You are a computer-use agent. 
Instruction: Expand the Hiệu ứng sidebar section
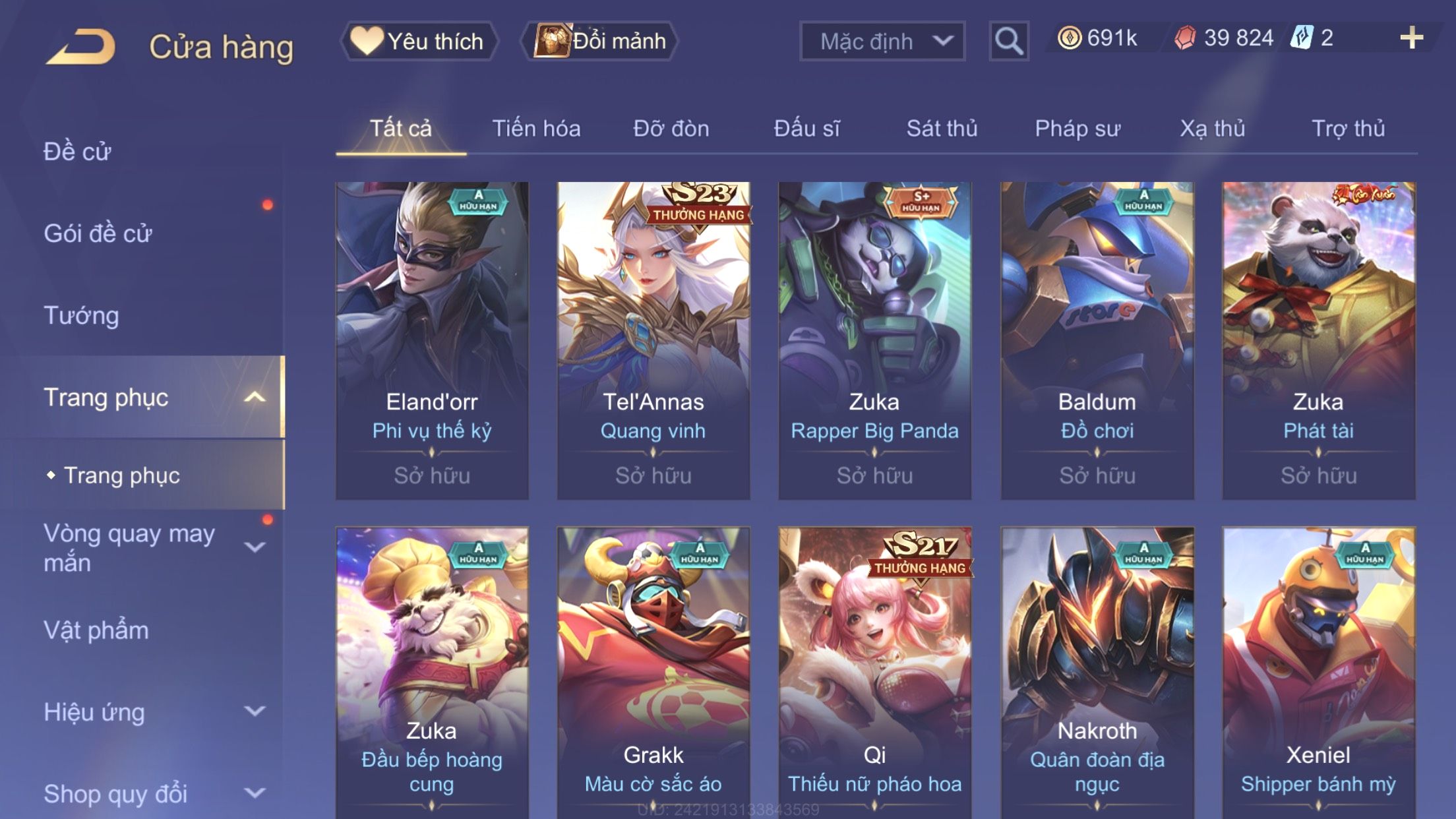tap(255, 712)
